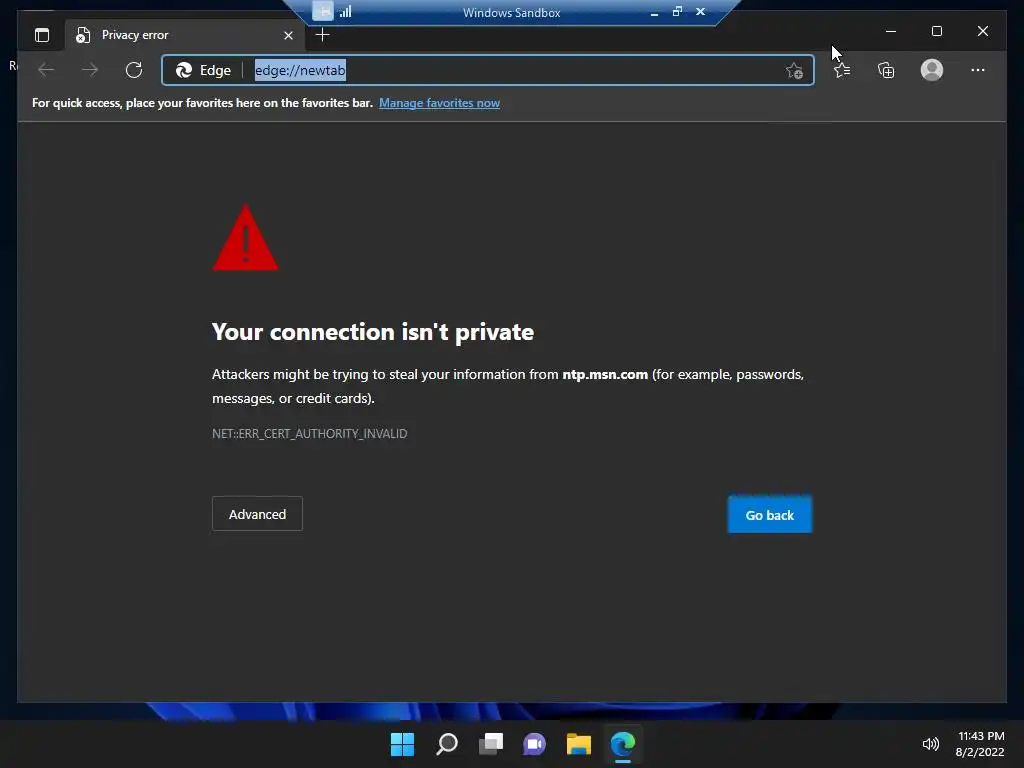Screen dimensions: 1024x768
Task: Click the ntp.msn.com domain text
Action: [x=605, y=374]
